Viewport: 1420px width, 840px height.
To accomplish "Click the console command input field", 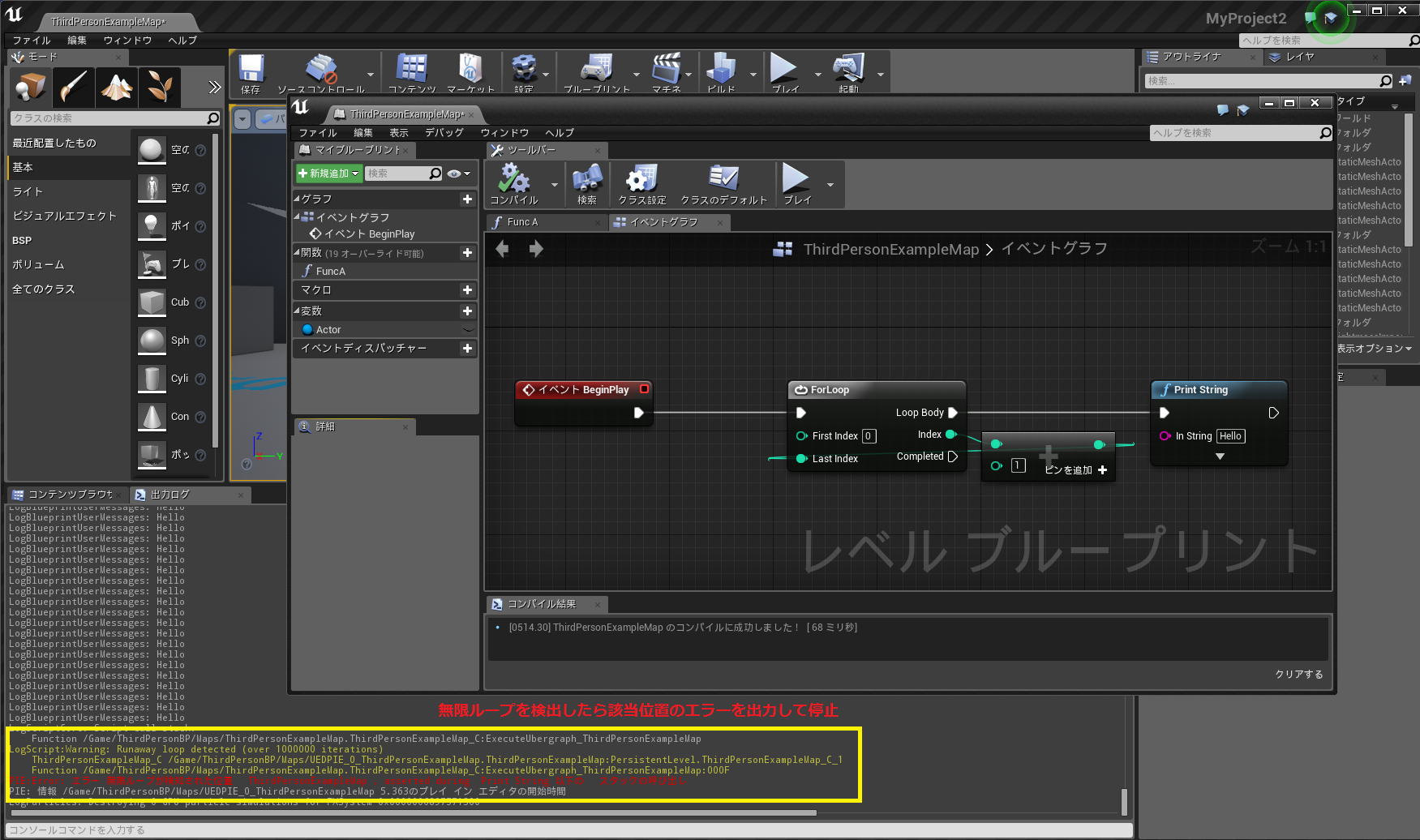I will tap(569, 830).
